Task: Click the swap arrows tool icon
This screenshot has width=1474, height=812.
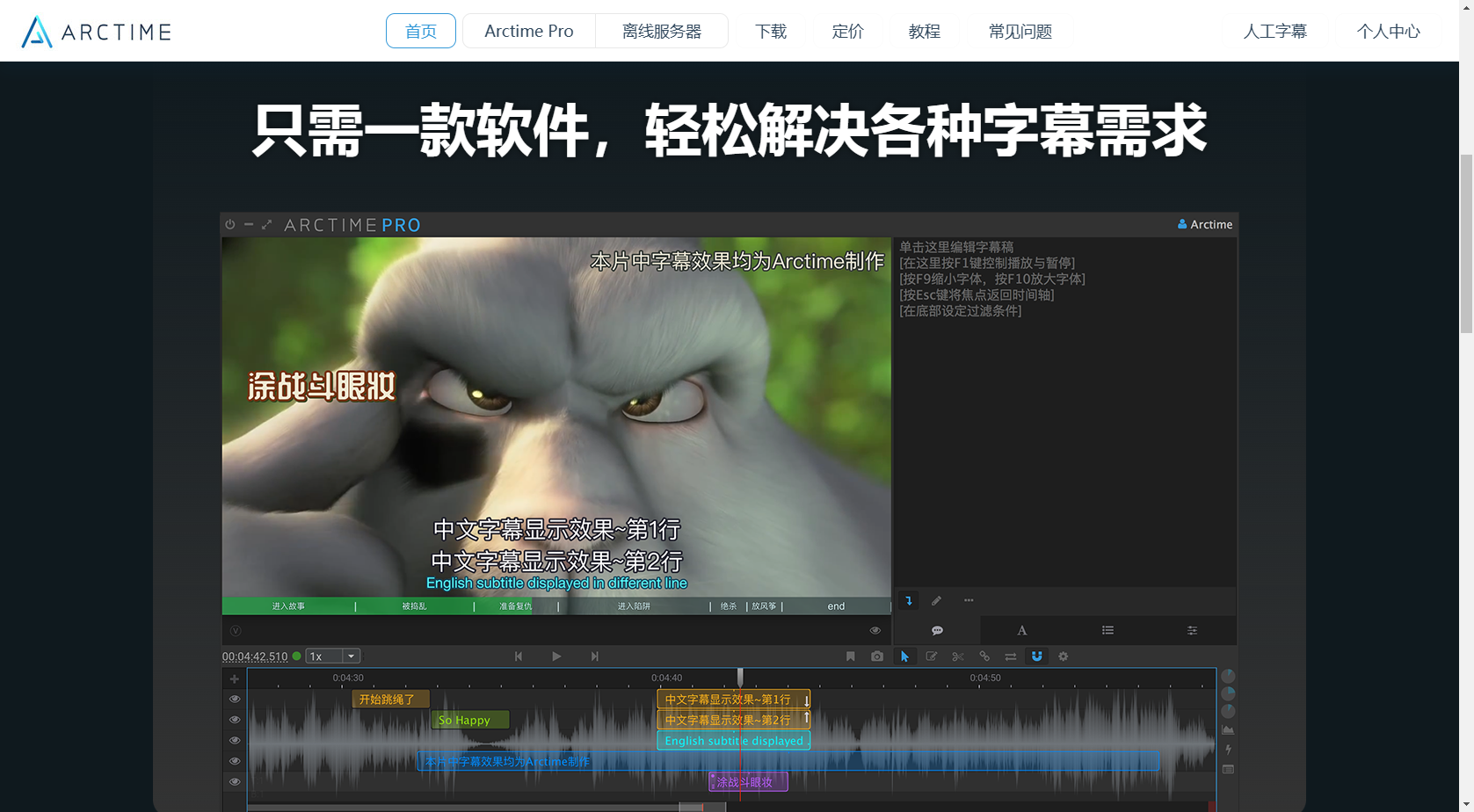Action: (1011, 656)
